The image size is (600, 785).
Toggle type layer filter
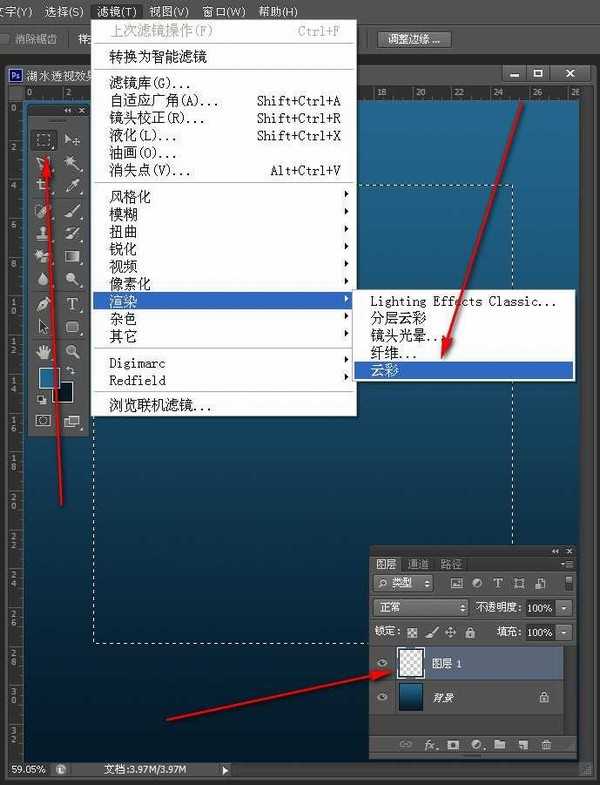pyautogui.click(x=498, y=583)
